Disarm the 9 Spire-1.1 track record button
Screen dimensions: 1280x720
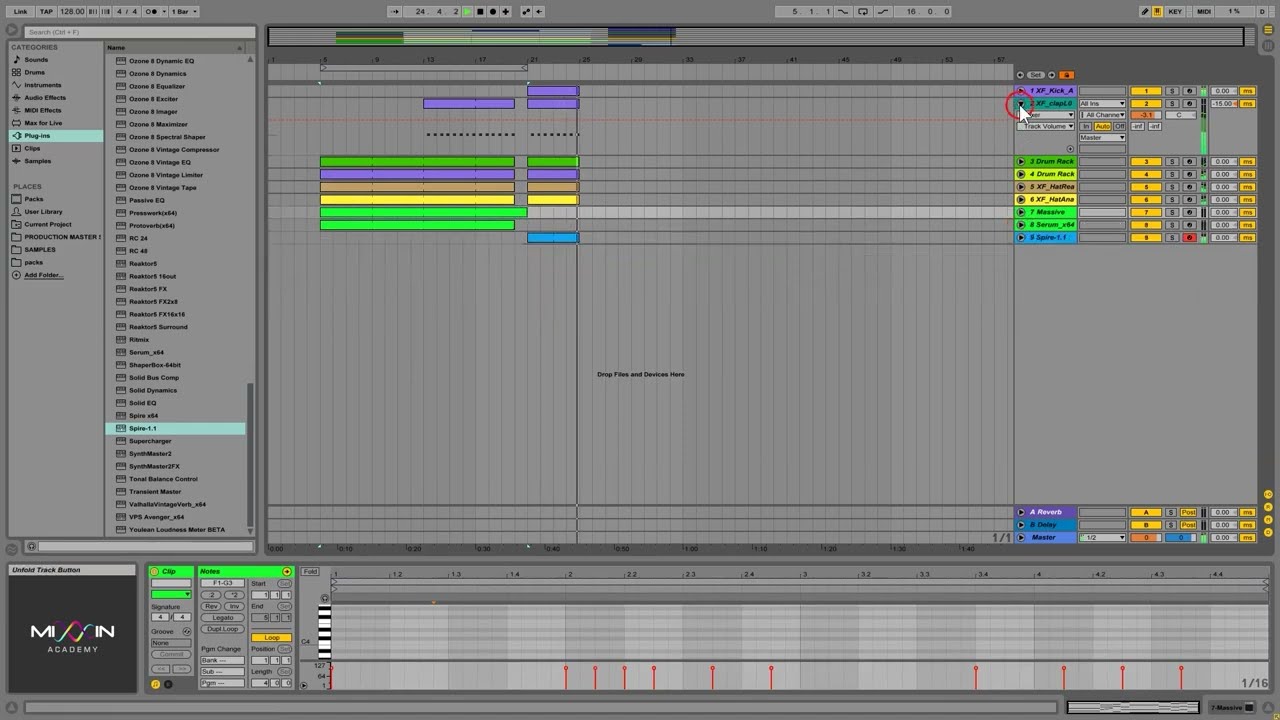[x=1189, y=238]
